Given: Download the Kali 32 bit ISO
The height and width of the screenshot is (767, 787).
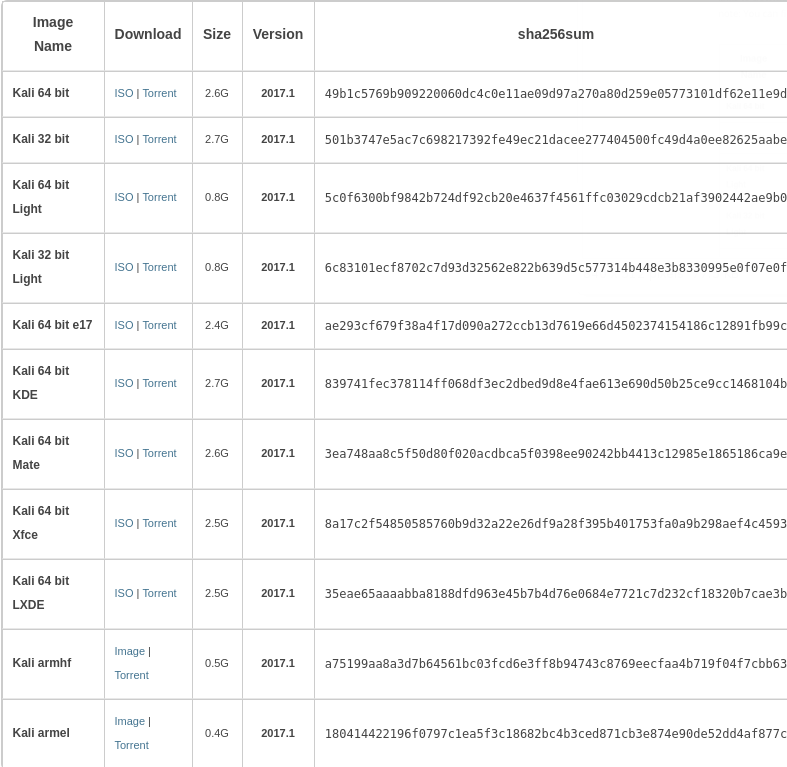Looking at the screenshot, I should [123, 140].
